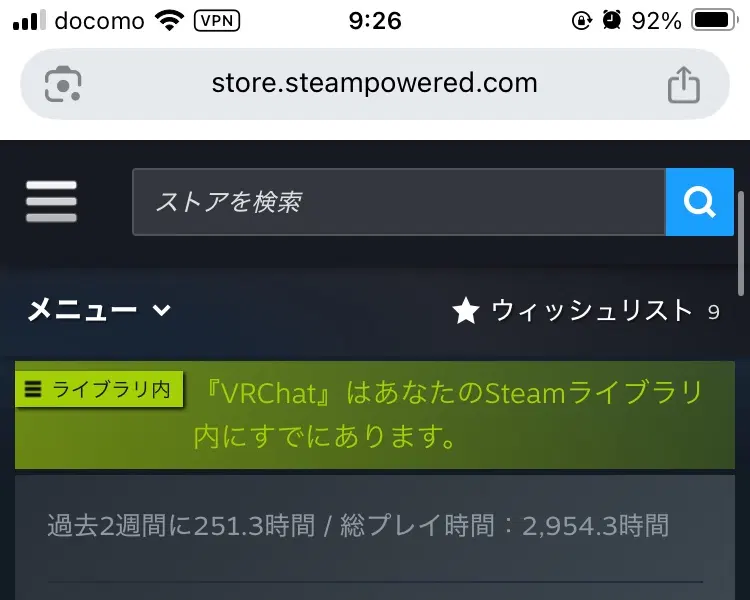Tap the 9:26 clock in status bar
Viewport: 750px width, 600px height.
click(x=375, y=21)
